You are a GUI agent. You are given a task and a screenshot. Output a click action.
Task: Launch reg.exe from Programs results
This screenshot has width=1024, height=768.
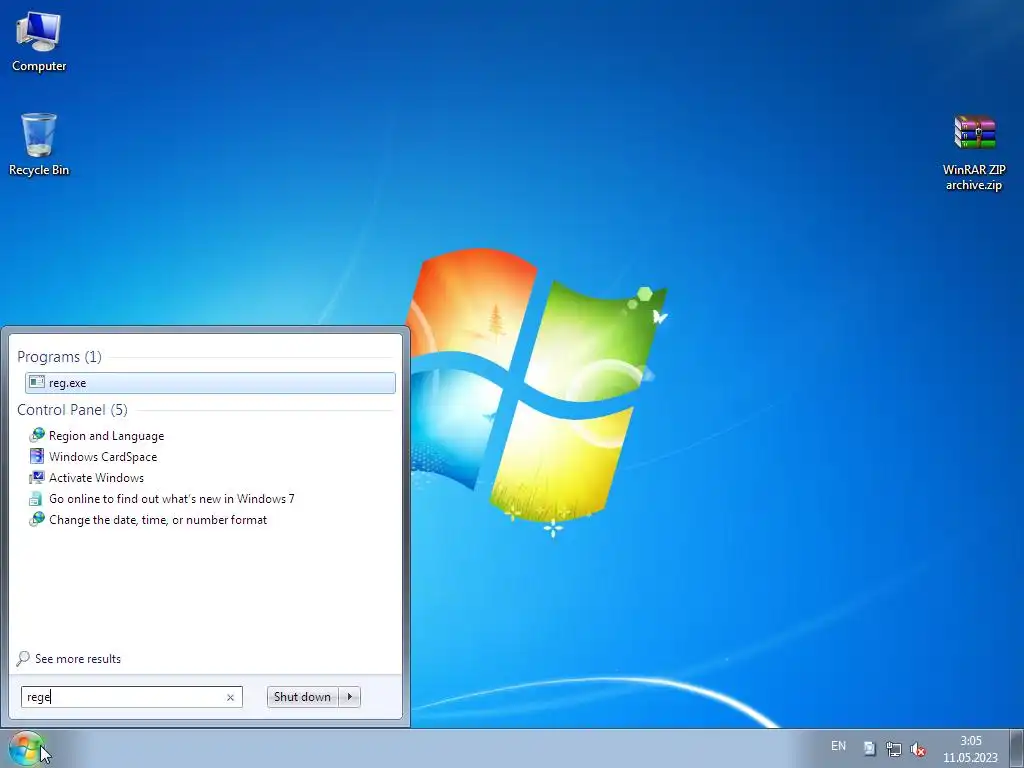(210, 383)
